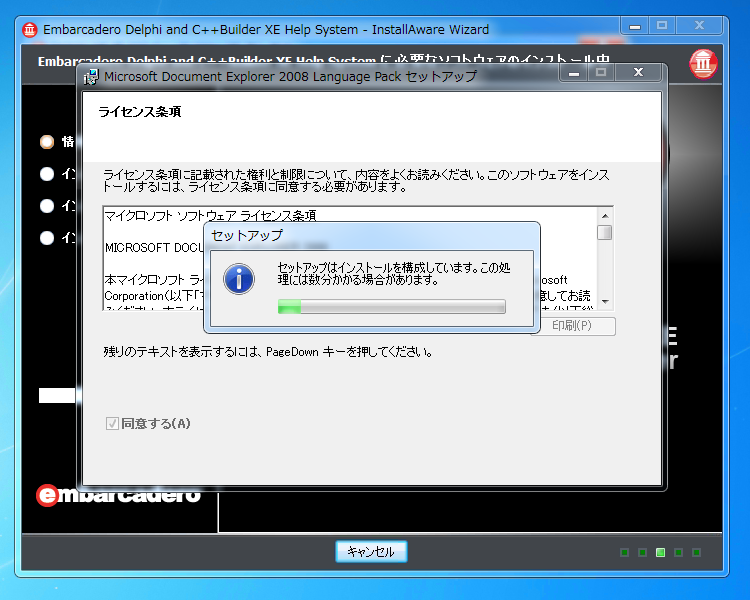The height and width of the screenshot is (600, 750).
Task: Click scrollbar down arrow in license text
Action: click(605, 301)
